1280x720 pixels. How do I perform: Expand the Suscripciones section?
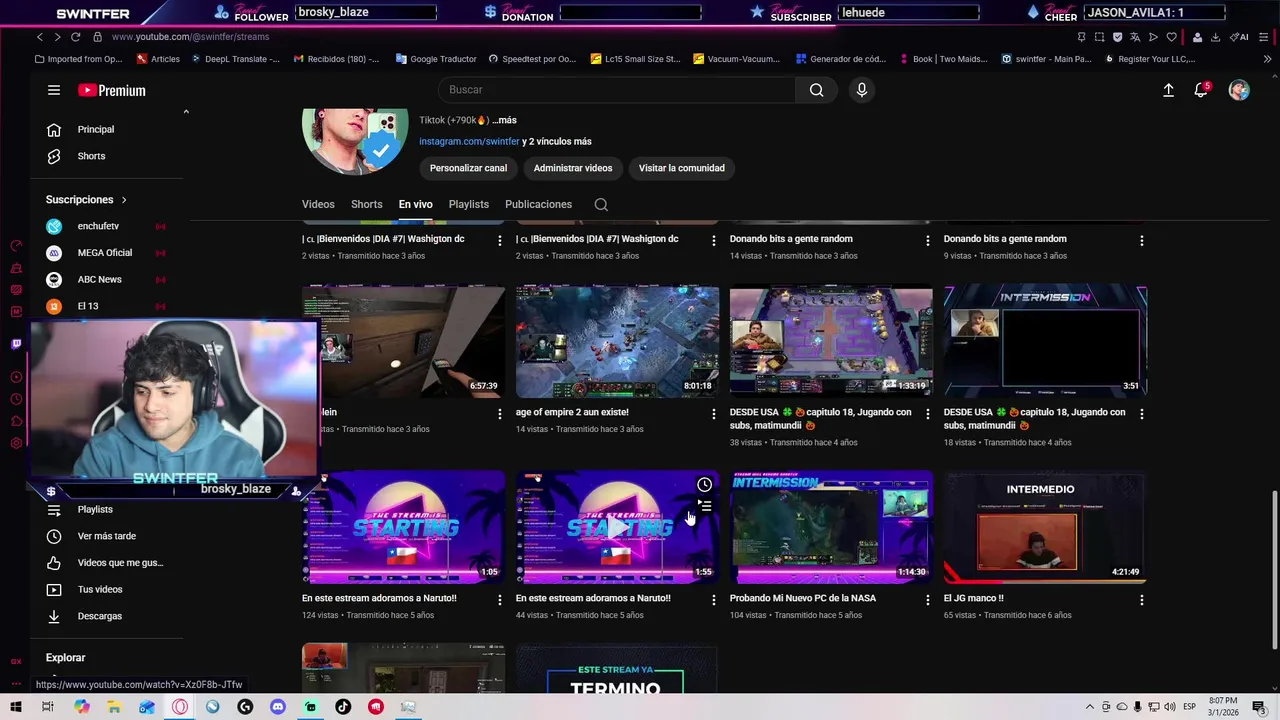(86, 200)
